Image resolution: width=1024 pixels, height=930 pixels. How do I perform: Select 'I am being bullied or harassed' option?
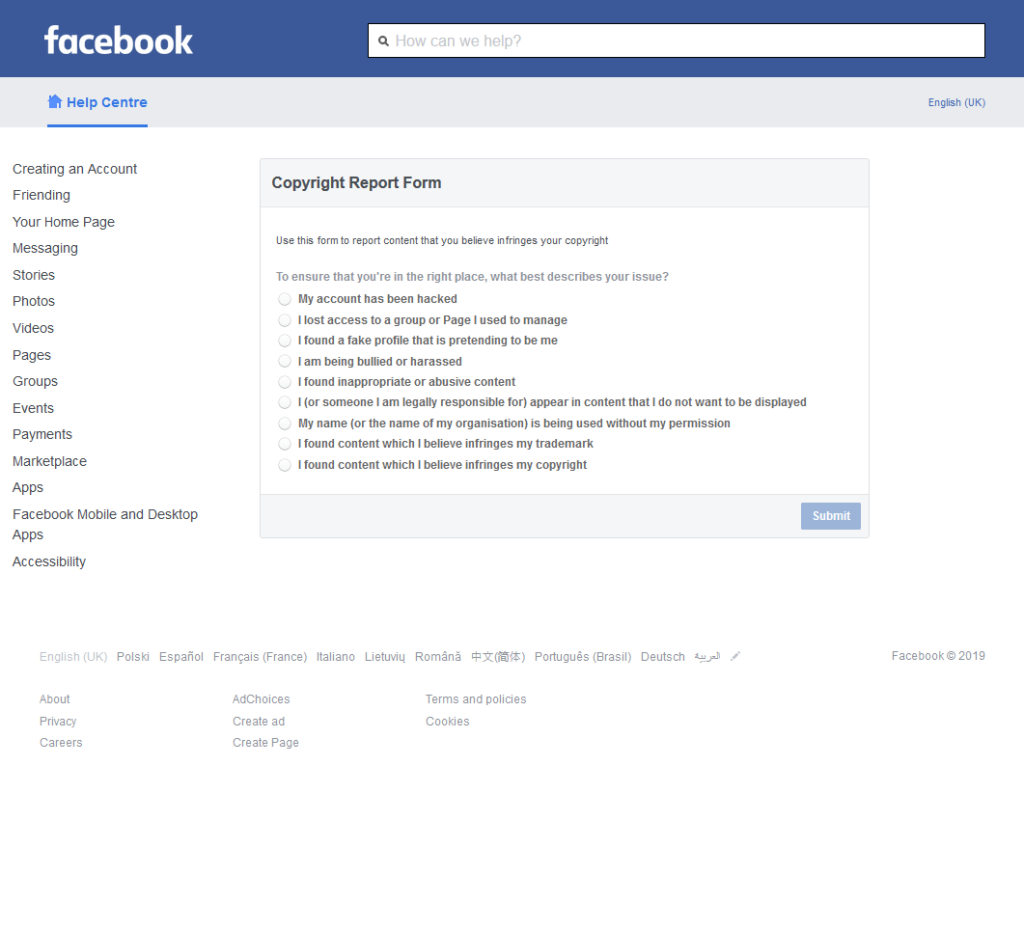285,361
